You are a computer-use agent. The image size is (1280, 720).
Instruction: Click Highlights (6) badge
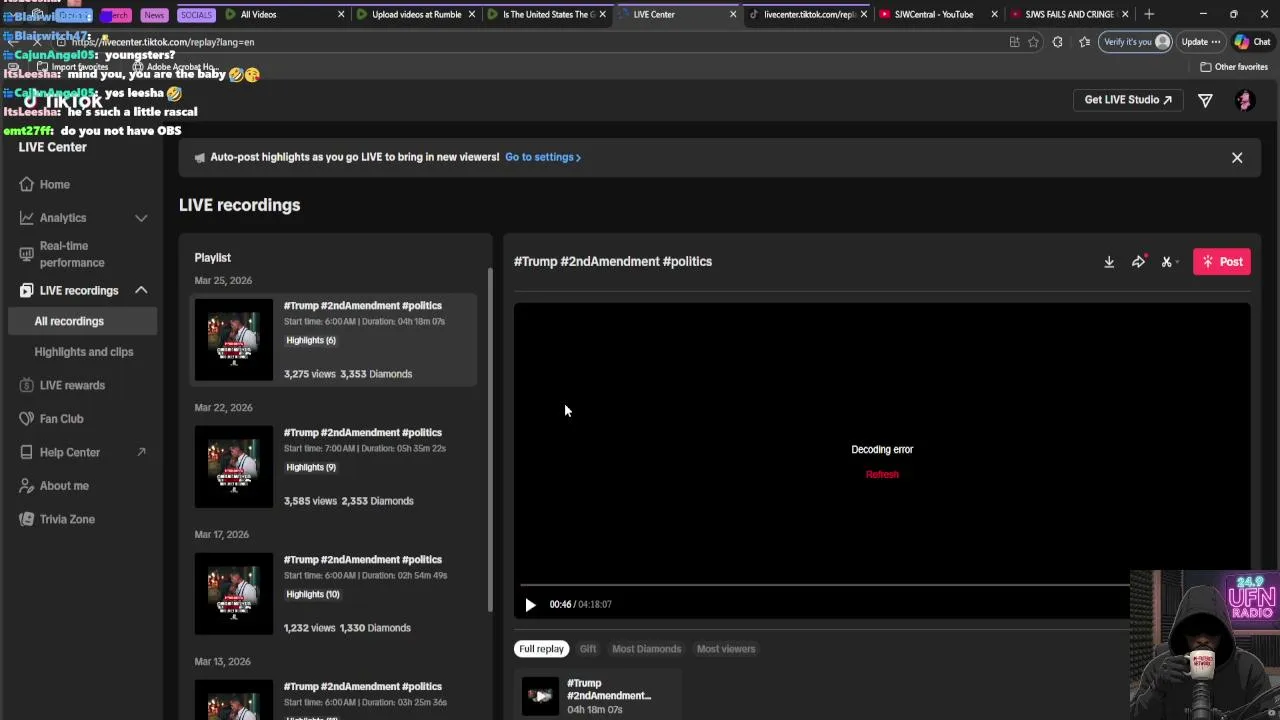[x=311, y=340]
